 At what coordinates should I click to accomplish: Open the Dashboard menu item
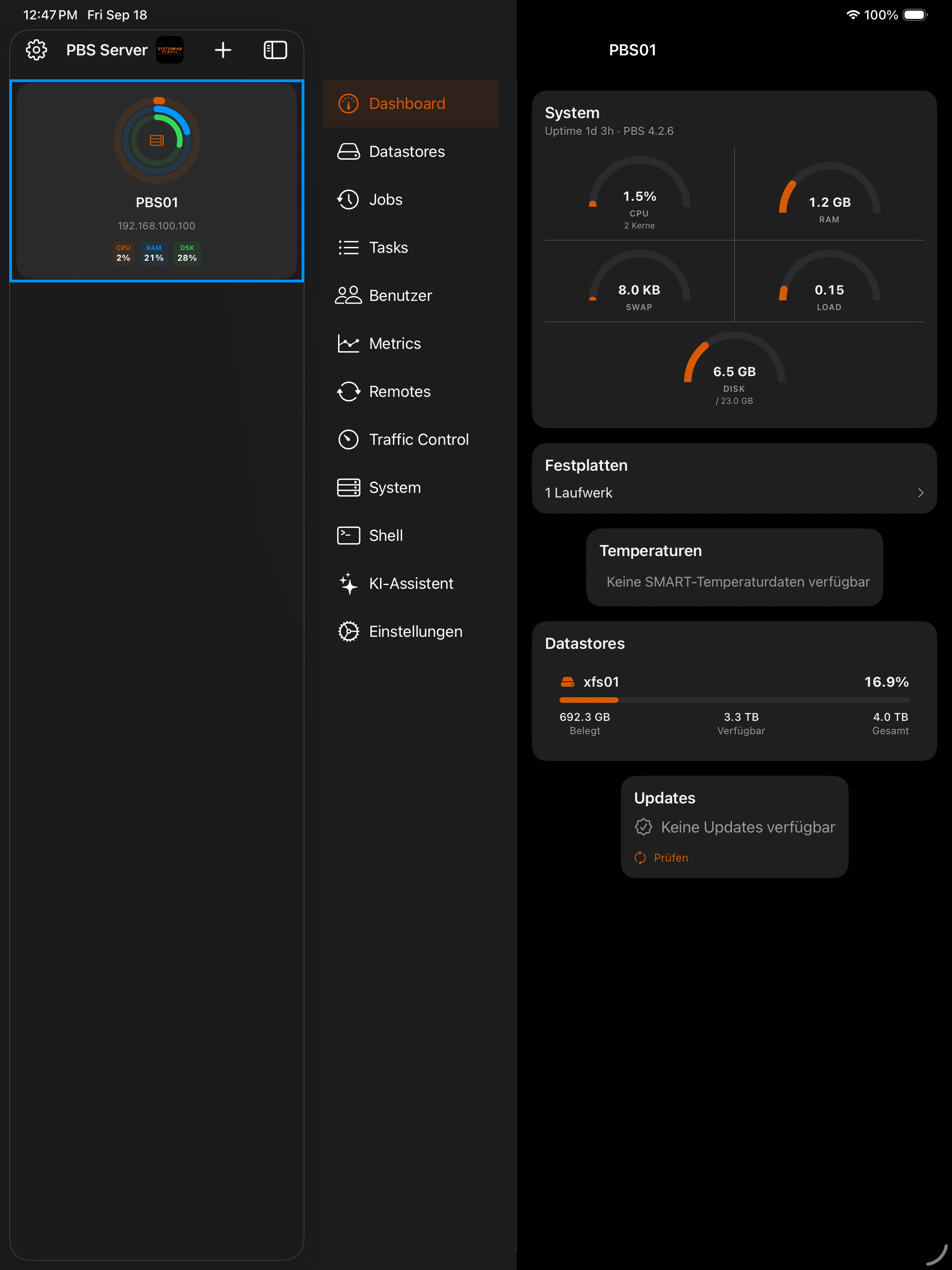coord(411,103)
